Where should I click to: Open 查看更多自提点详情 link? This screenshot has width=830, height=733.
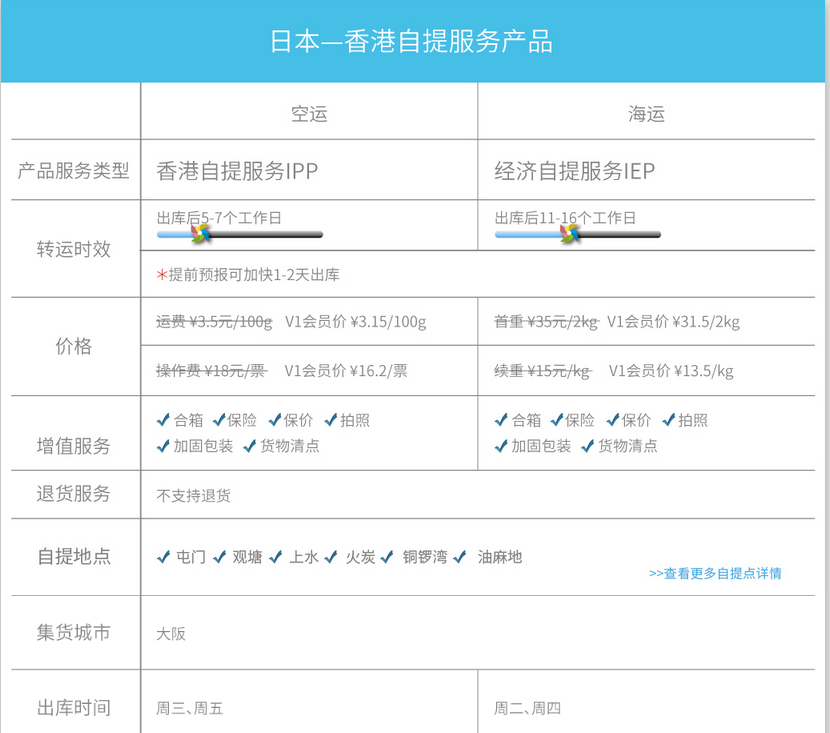tap(715, 573)
